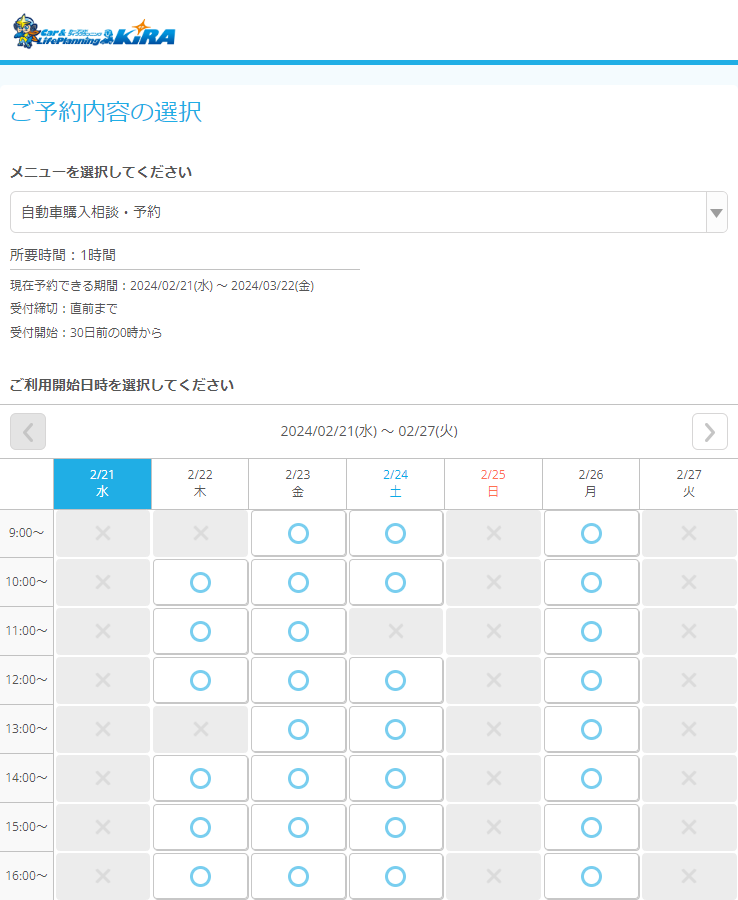Pick the 14:00 slot on Thursday 2/22
The height and width of the screenshot is (900, 738).
[200, 778]
